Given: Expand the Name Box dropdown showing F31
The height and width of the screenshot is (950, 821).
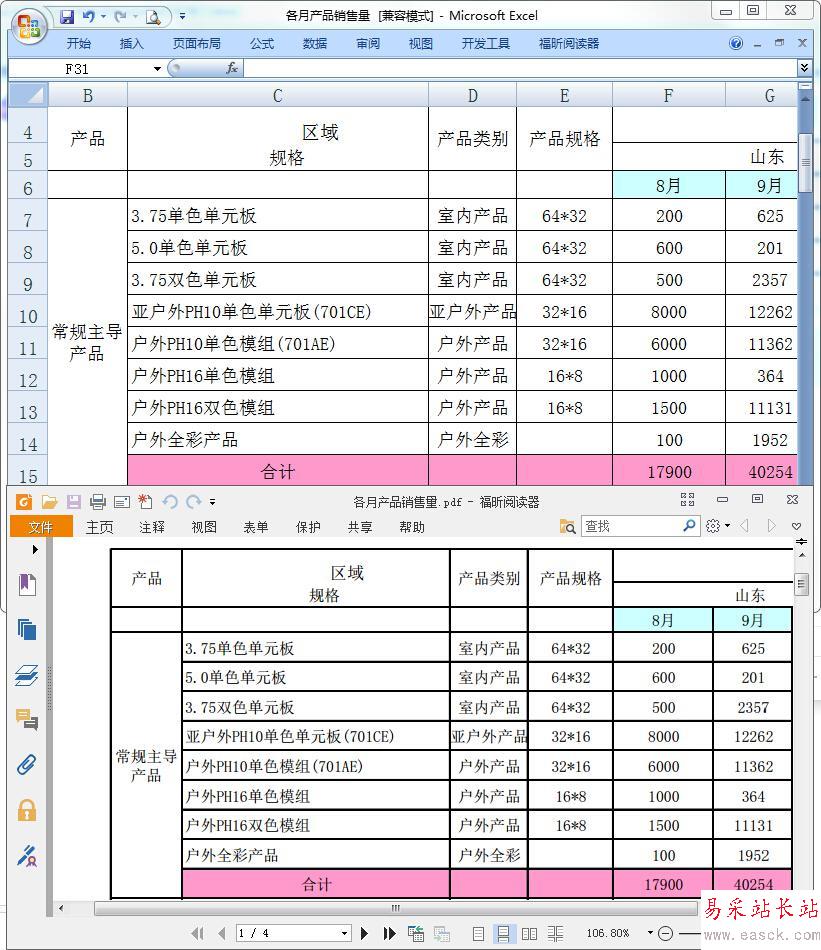Looking at the screenshot, I should pos(157,69).
